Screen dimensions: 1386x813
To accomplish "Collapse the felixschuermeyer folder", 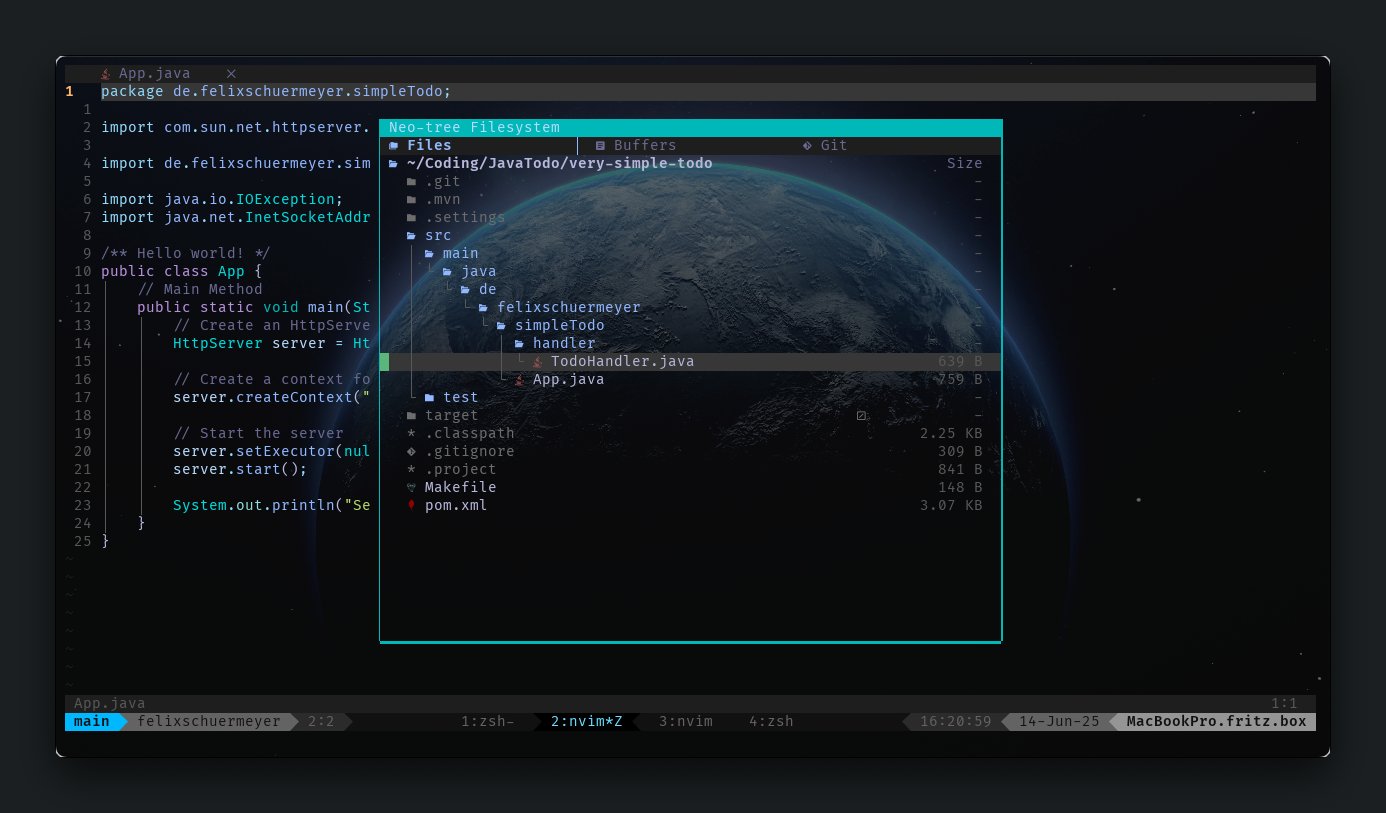I will point(569,307).
